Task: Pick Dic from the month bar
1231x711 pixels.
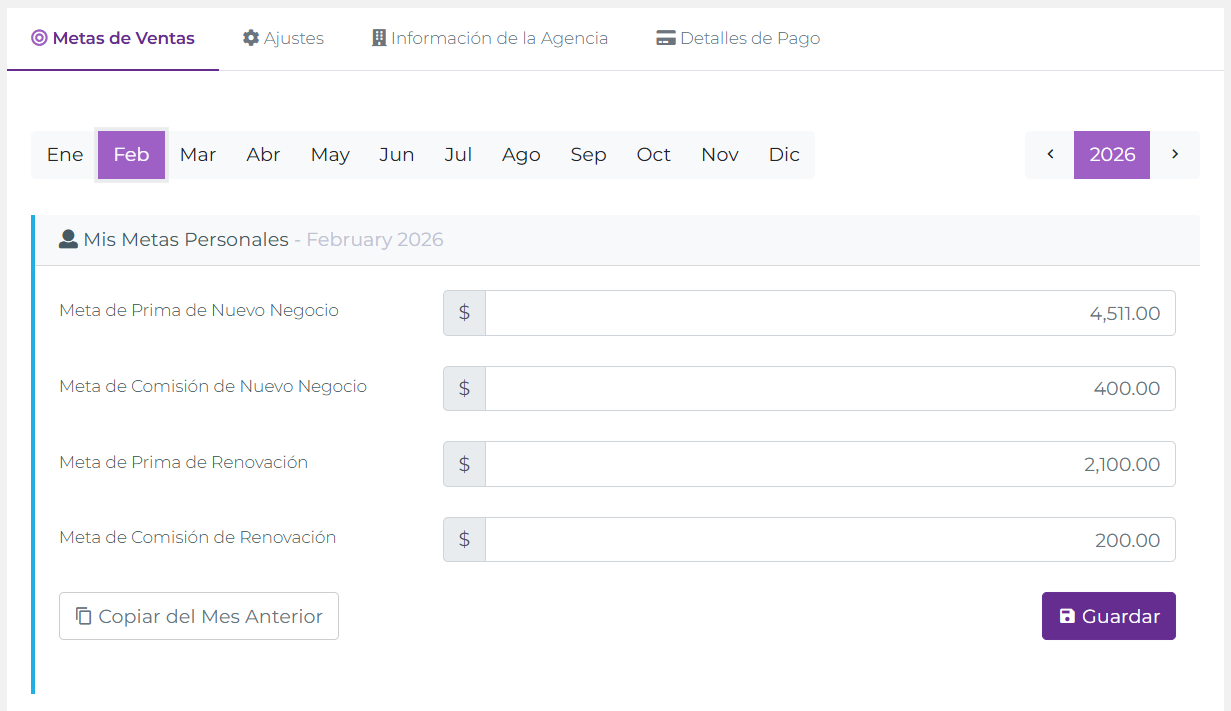Action: pos(784,155)
